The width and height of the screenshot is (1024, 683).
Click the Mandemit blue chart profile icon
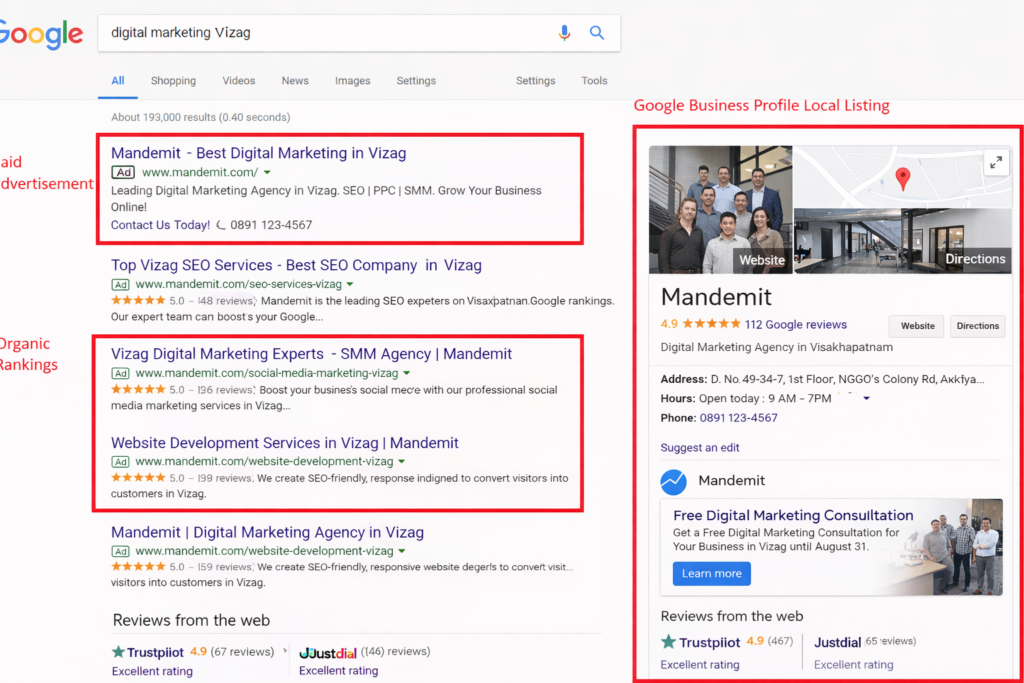point(674,481)
